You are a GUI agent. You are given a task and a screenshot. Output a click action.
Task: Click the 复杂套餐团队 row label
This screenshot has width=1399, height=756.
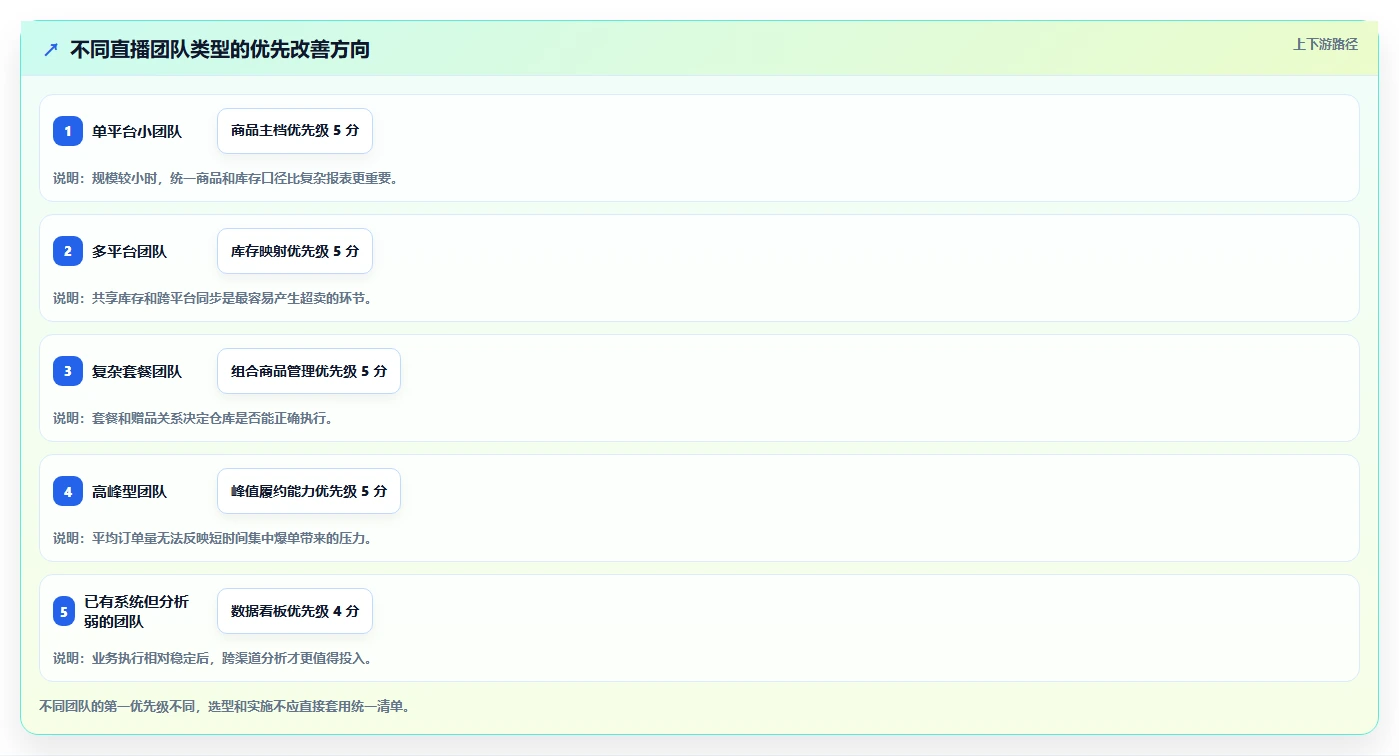click(137, 371)
